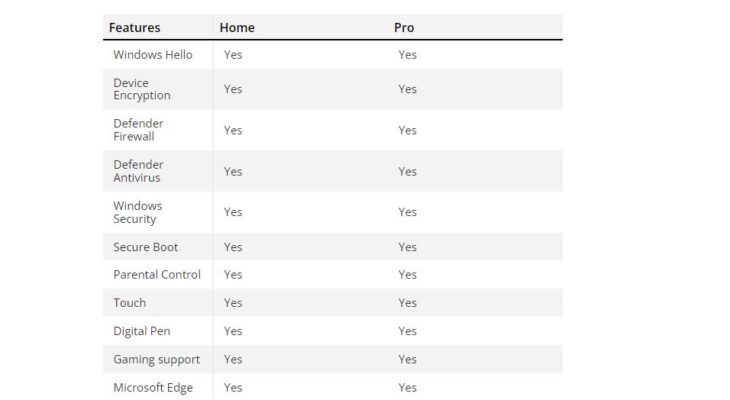
Task: Click Home value Yes for Gaming support
Action: tap(233, 359)
